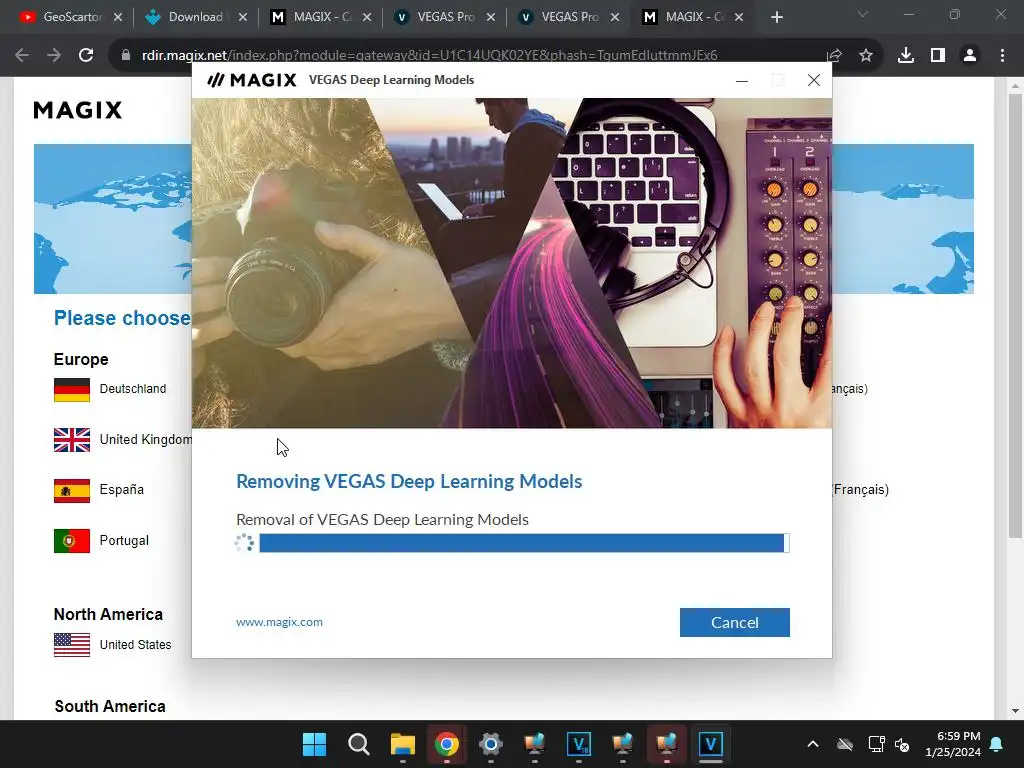Screen dimensions: 1024x768
Task: Cancel removal of VEGAS Deep Learning Models
Action: coord(735,622)
